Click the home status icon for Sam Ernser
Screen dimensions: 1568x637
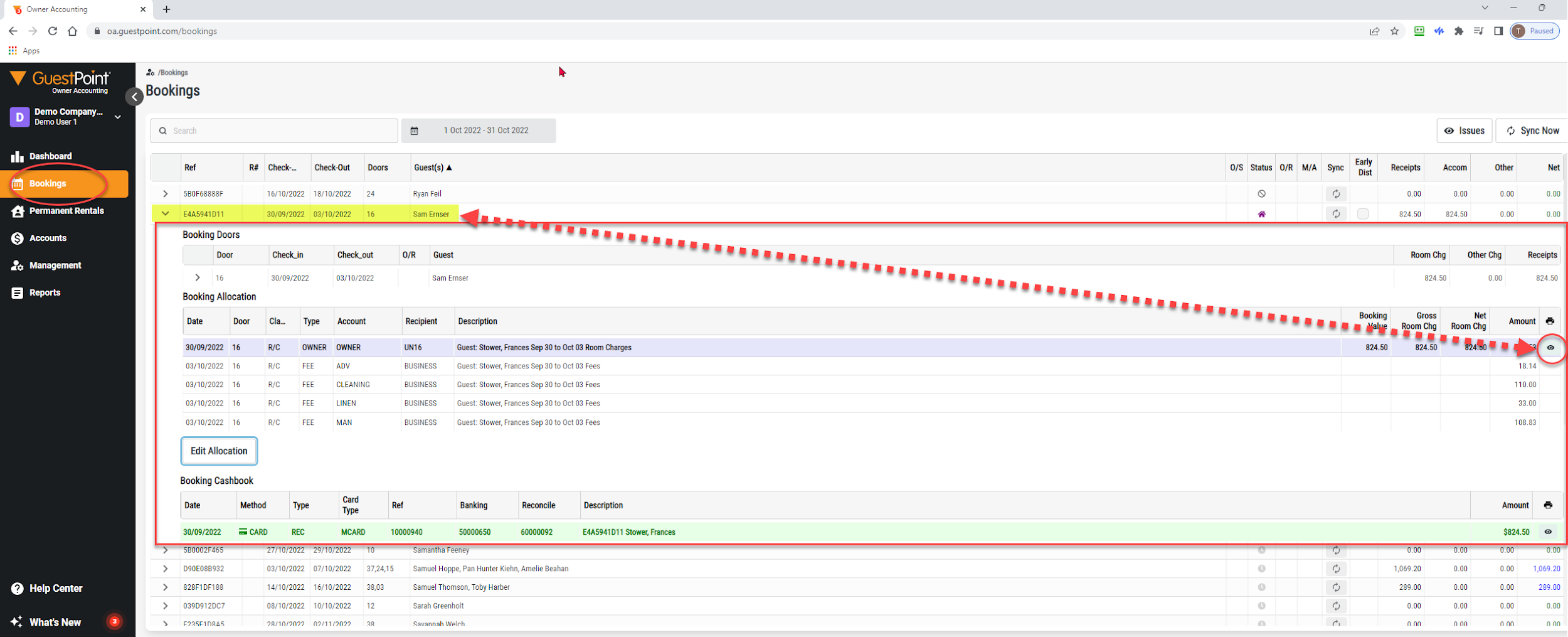pyautogui.click(x=1261, y=214)
